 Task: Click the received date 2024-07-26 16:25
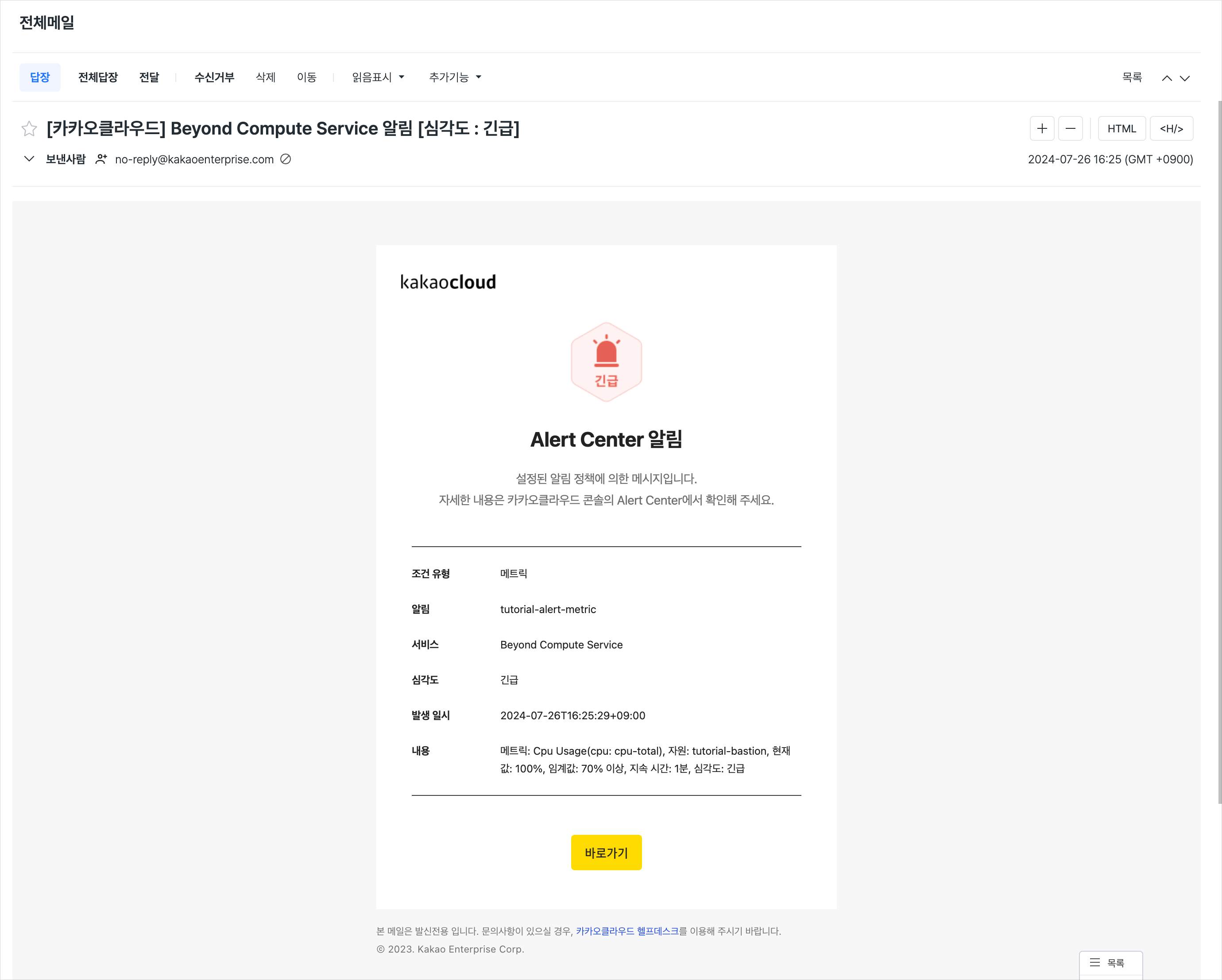(x=1110, y=159)
